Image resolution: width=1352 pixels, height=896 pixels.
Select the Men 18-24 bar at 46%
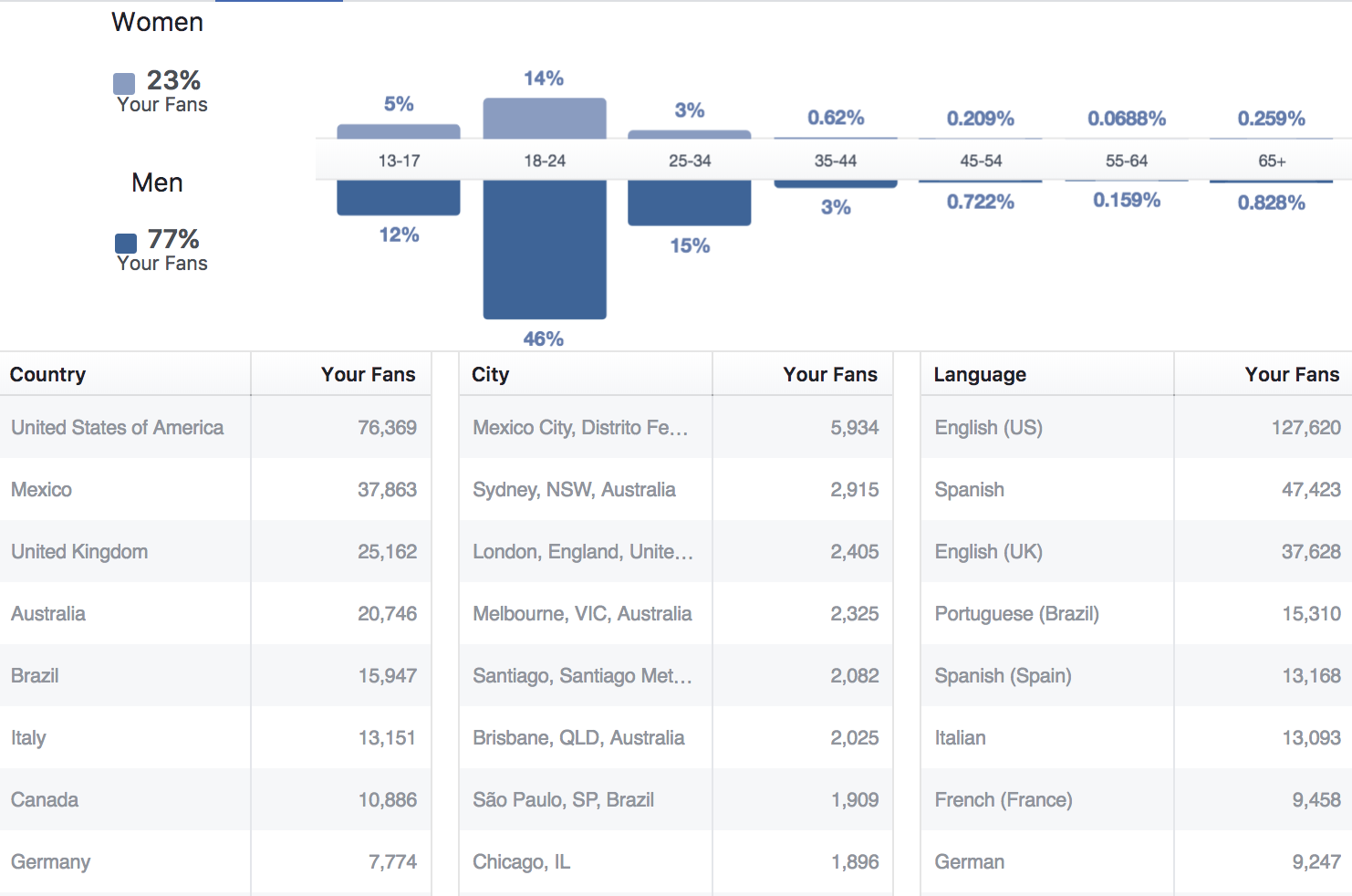[545, 250]
